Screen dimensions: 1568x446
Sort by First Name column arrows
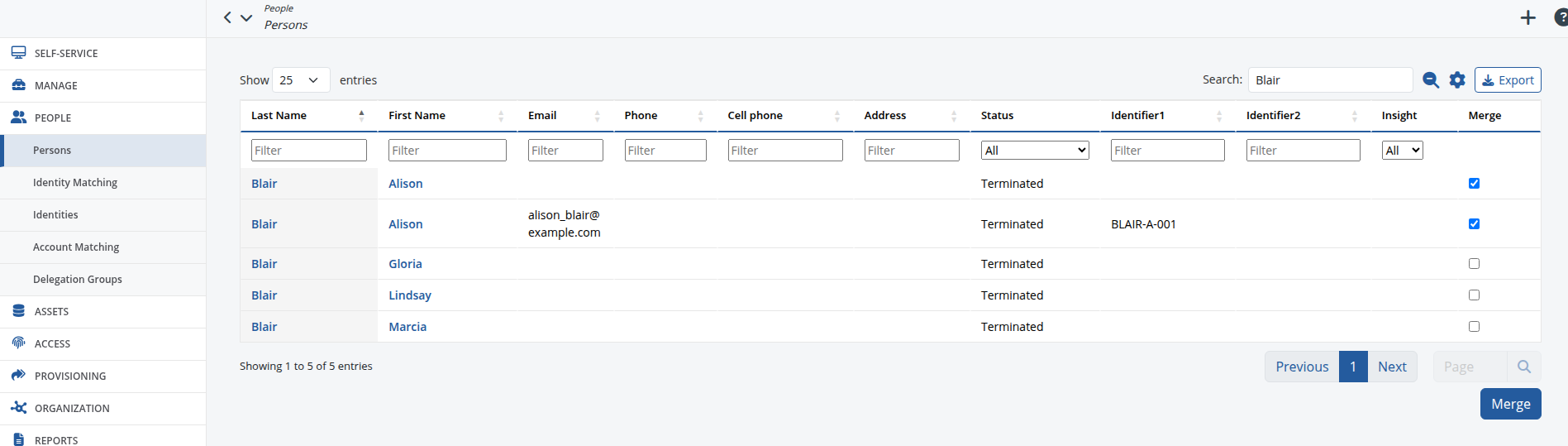point(501,116)
